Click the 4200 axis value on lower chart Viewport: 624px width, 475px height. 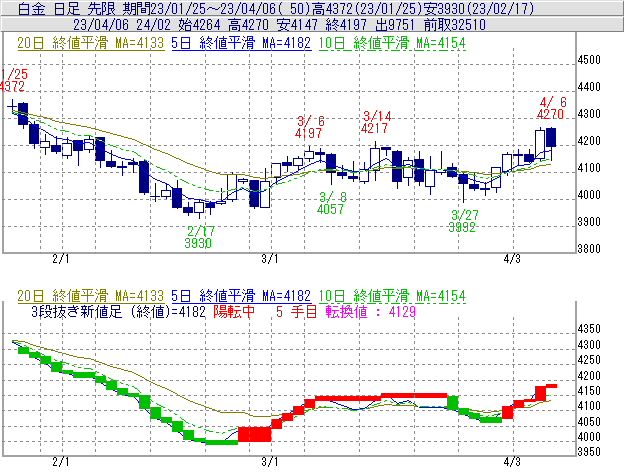click(x=589, y=376)
